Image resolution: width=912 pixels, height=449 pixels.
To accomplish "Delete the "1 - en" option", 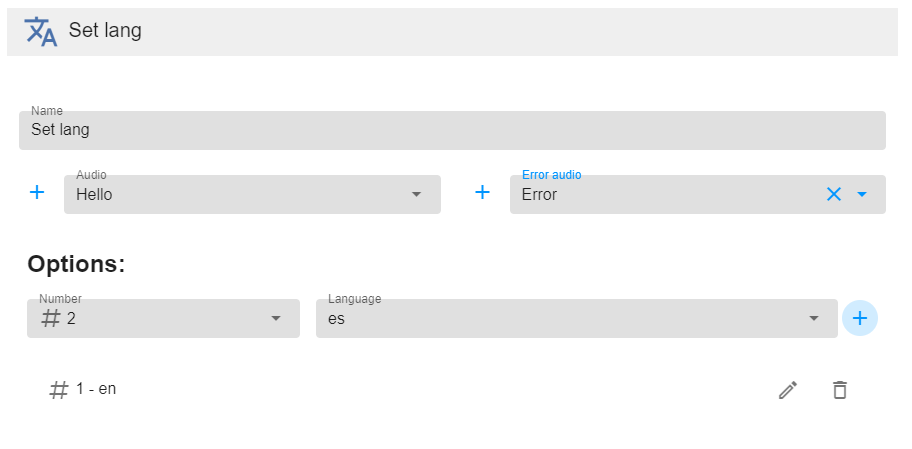I will [x=840, y=390].
